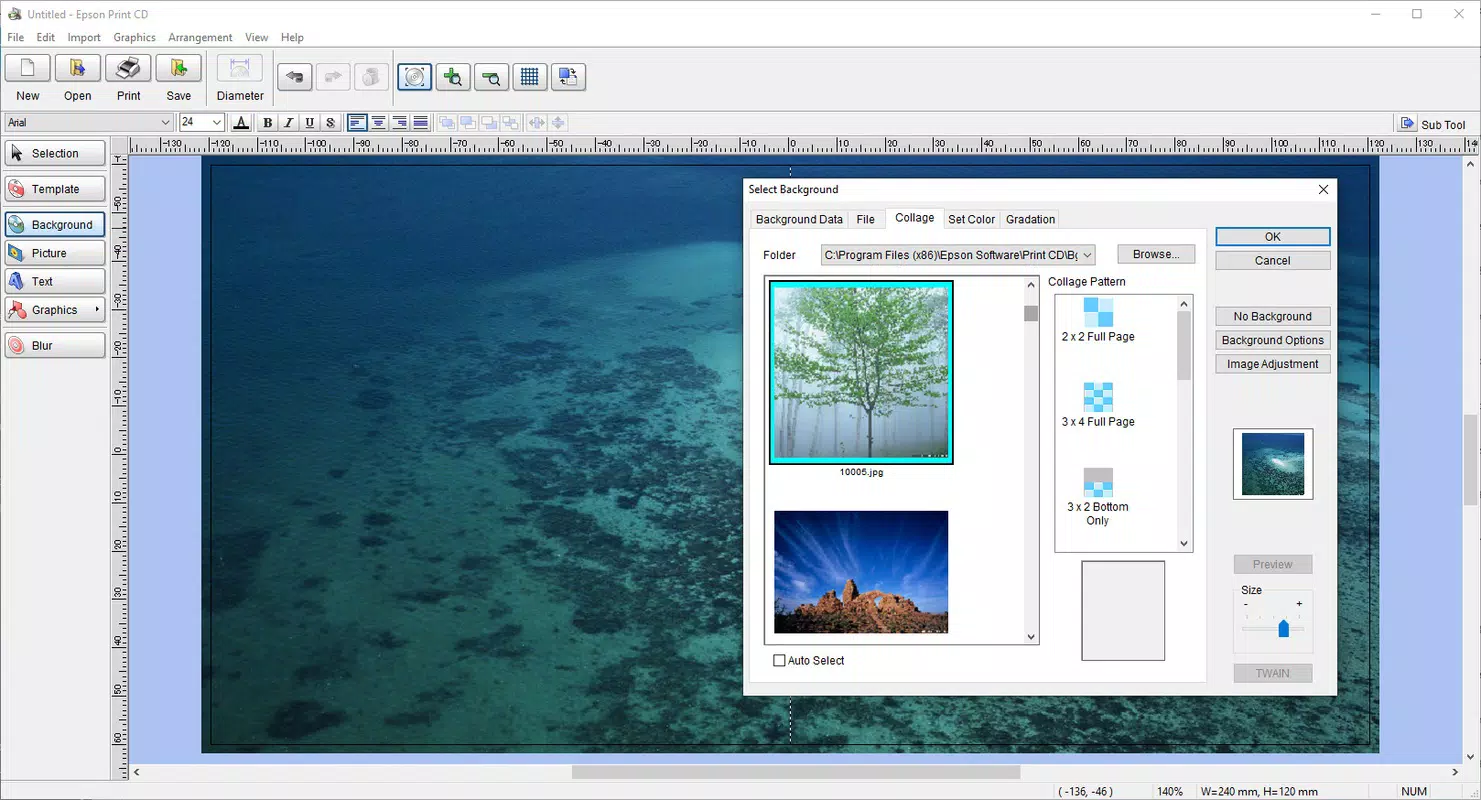Enable the Auto Select checkbox
Screen dimensions: 1481x800
[780, 661]
